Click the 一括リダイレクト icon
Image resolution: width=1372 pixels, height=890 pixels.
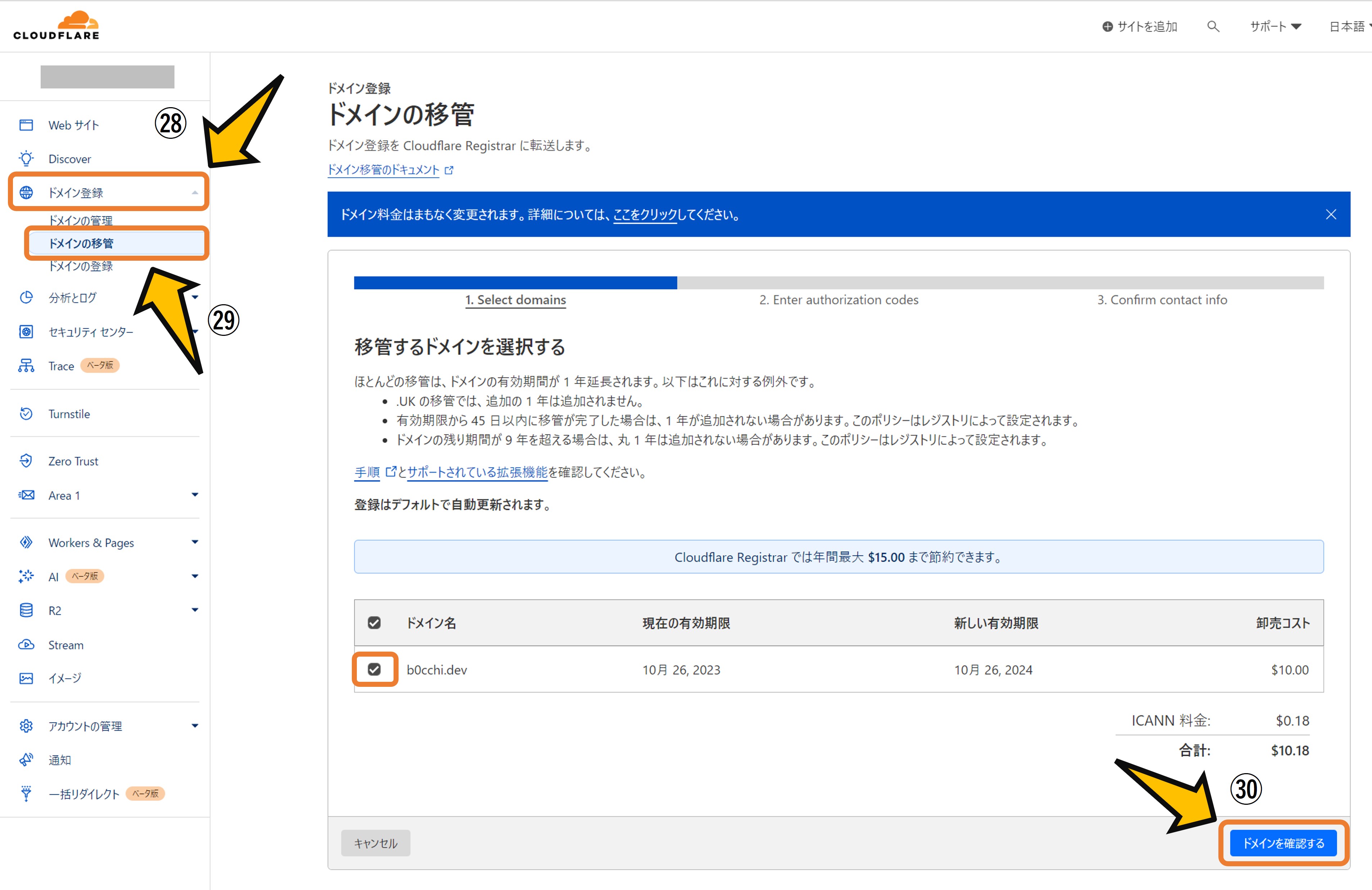pyautogui.click(x=26, y=794)
